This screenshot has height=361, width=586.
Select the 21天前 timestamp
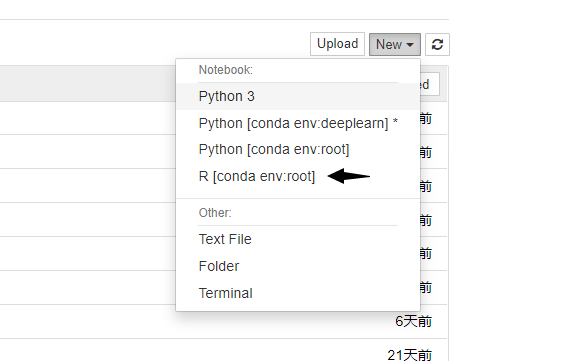410,355
